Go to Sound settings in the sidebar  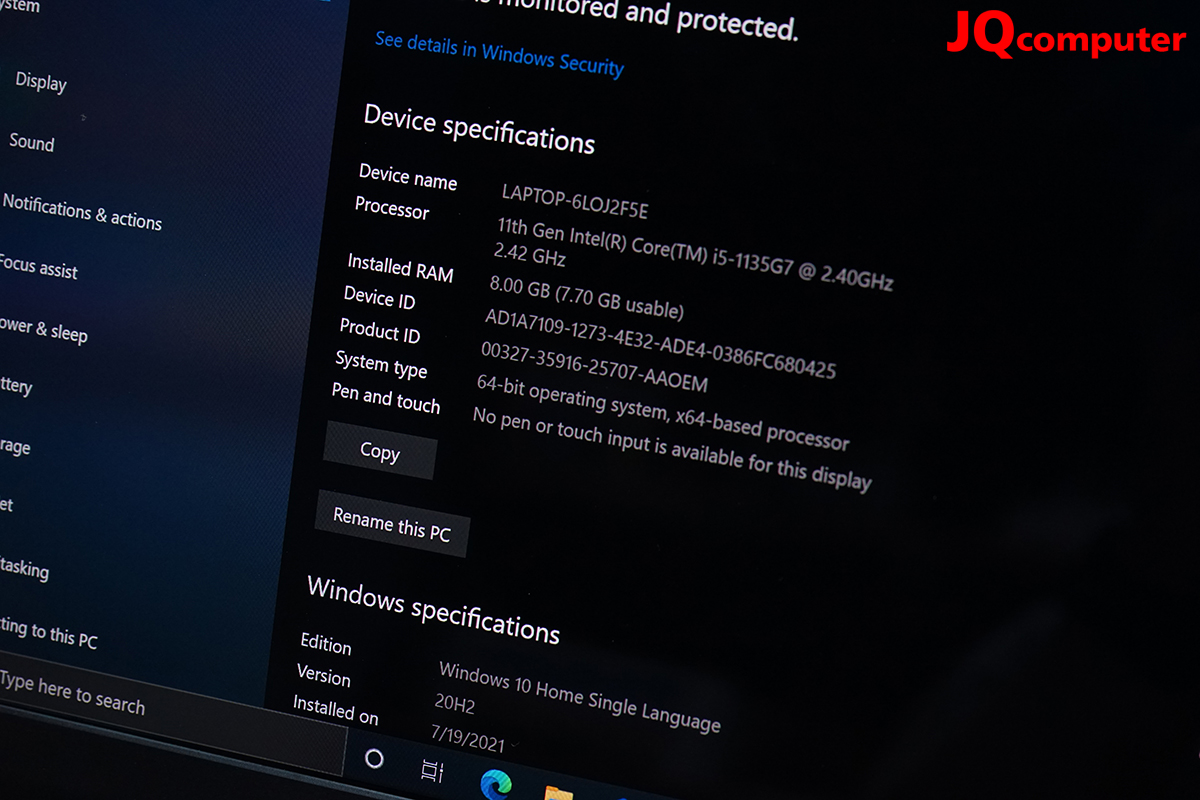32,142
